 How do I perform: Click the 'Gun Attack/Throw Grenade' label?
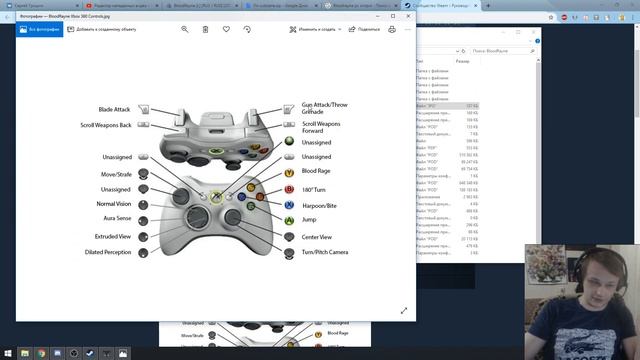pos(324,108)
